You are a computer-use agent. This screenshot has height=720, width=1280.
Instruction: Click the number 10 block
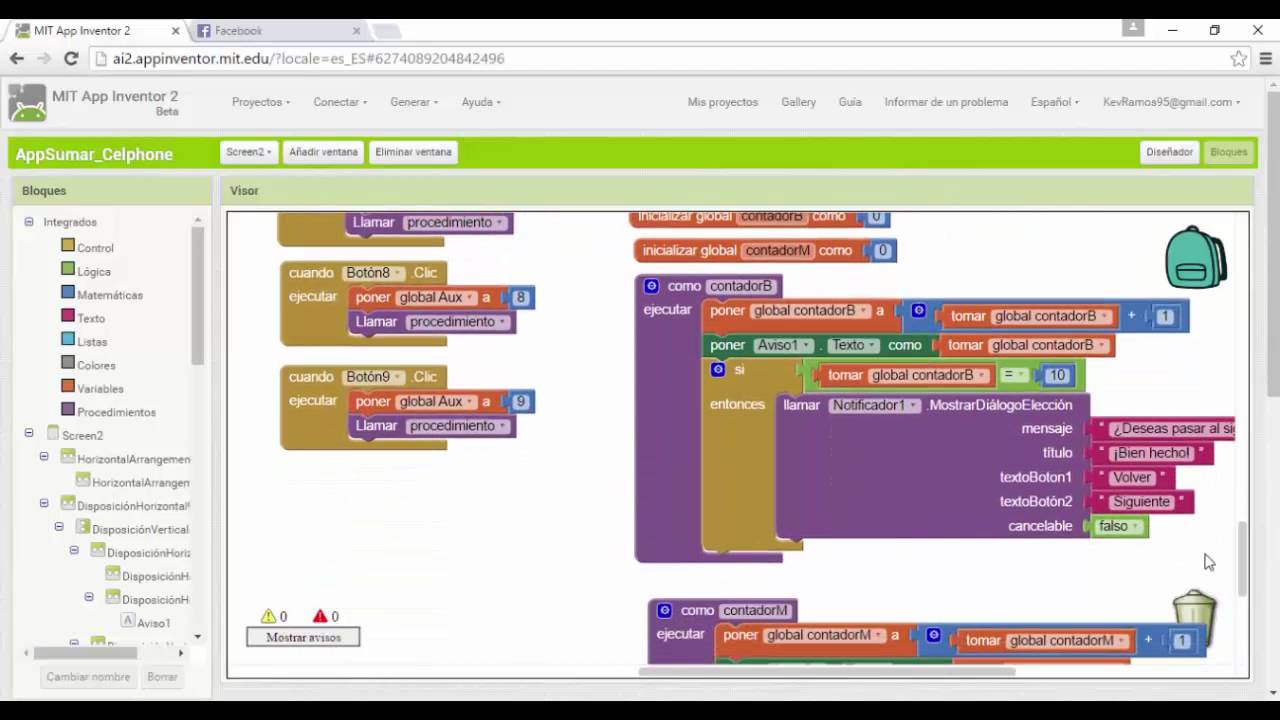tap(1057, 375)
